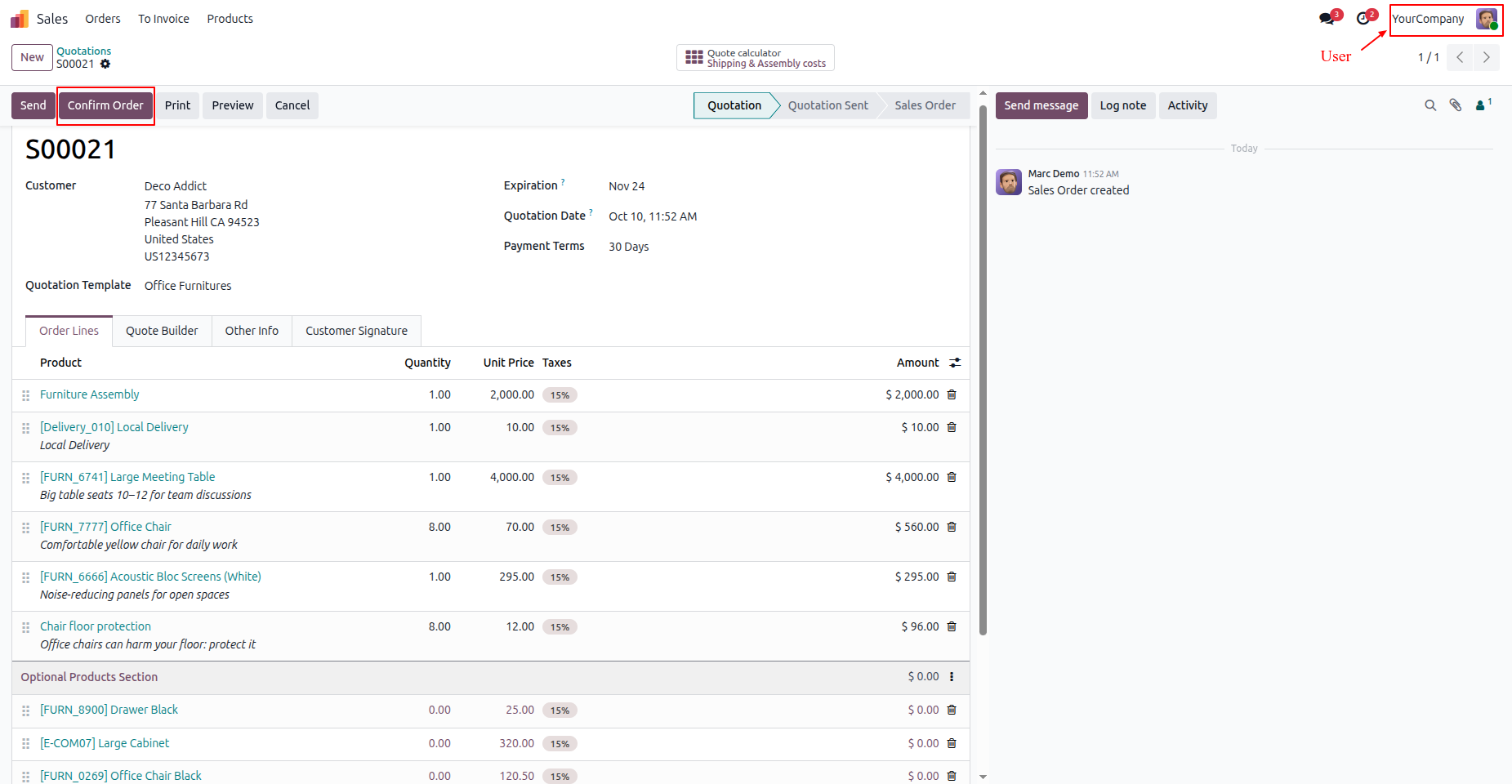This screenshot has height=784, width=1512.
Task: Grab the drag handle of Furniture Assembly
Action: 25,395
